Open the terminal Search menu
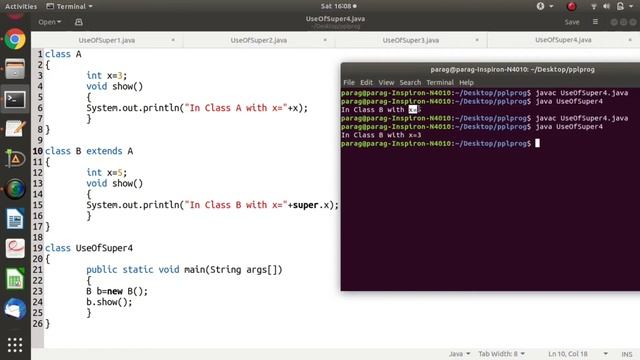This screenshot has height=360, width=640. pos(410,82)
